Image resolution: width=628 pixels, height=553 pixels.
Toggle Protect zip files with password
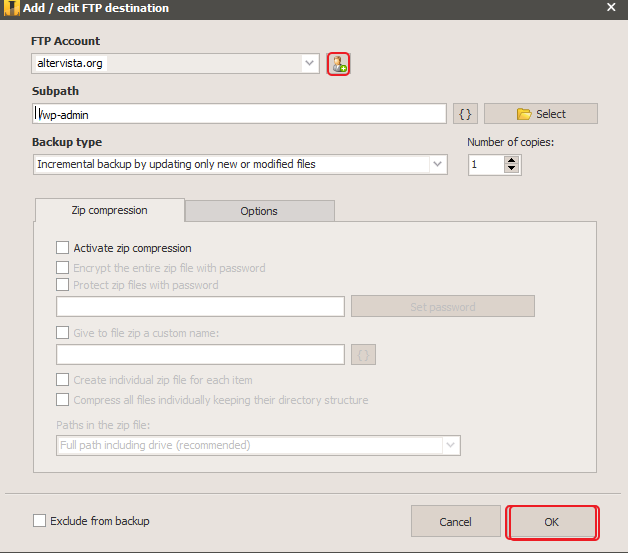[x=62, y=285]
